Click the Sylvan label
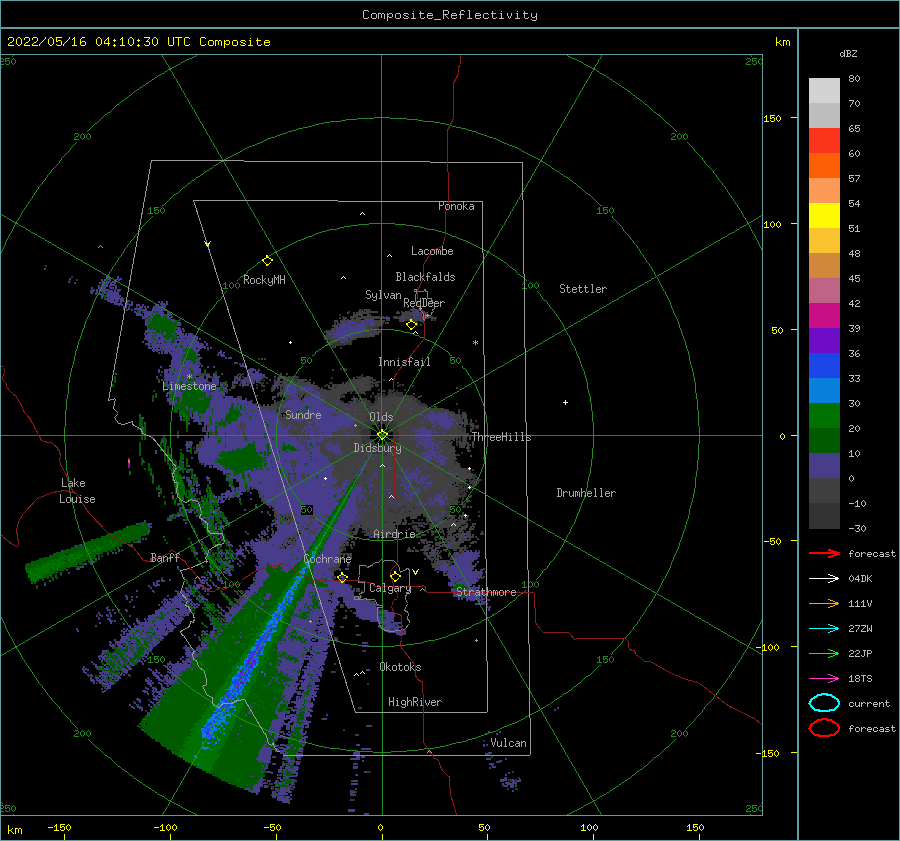The height and width of the screenshot is (841, 900). point(383,295)
